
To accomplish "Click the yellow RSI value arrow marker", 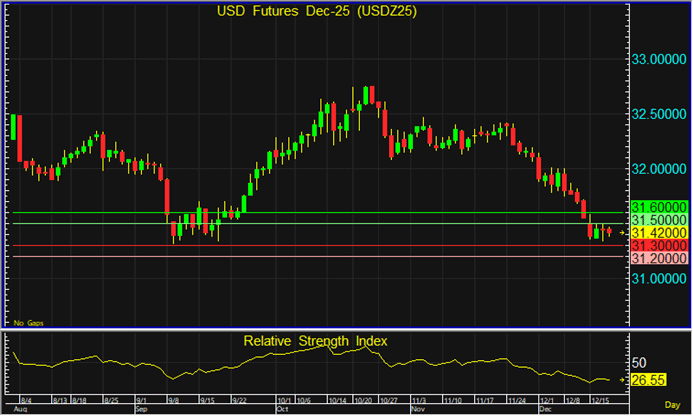I will (x=624, y=381).
